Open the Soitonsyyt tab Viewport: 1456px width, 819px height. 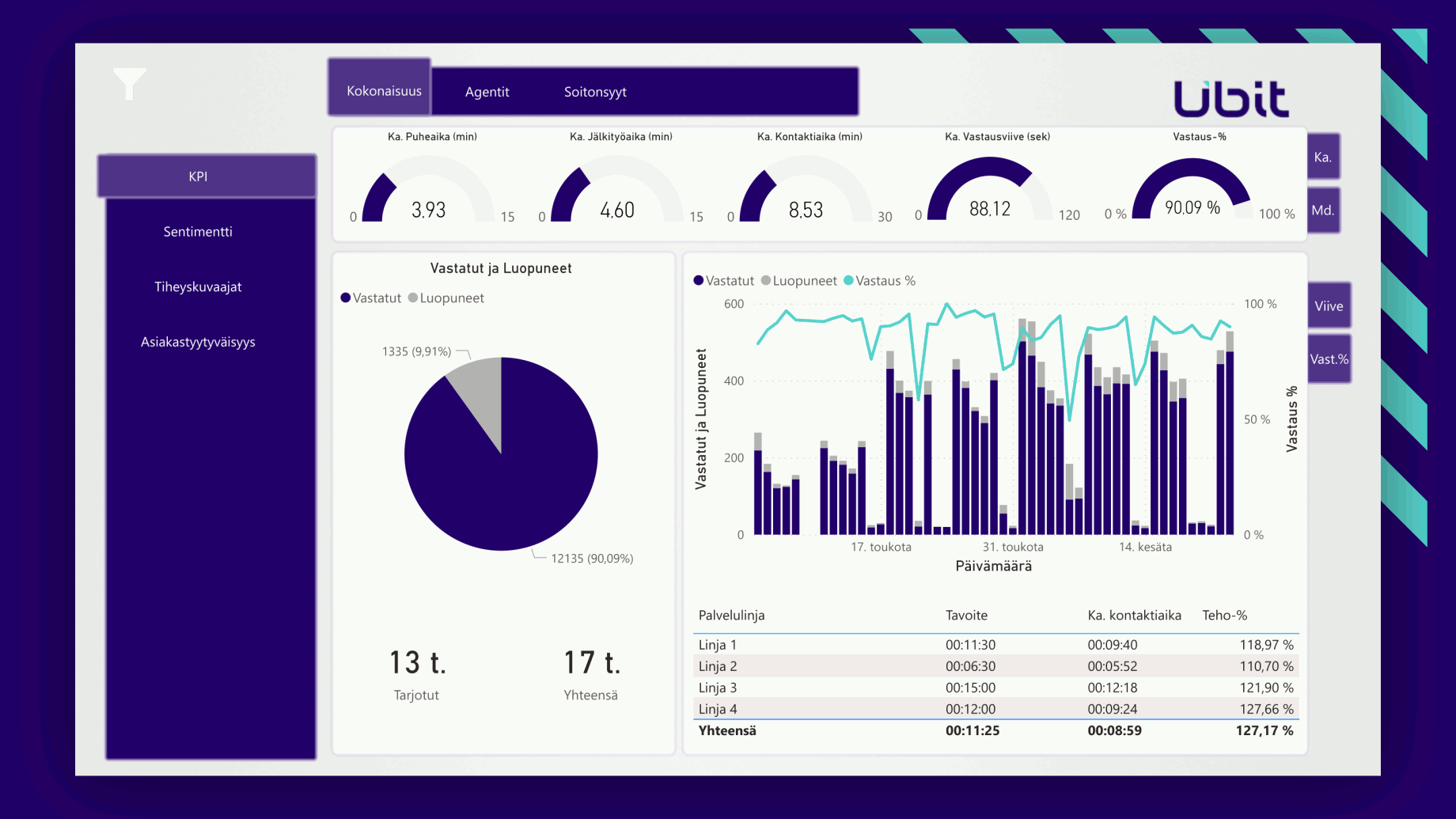[x=594, y=91]
